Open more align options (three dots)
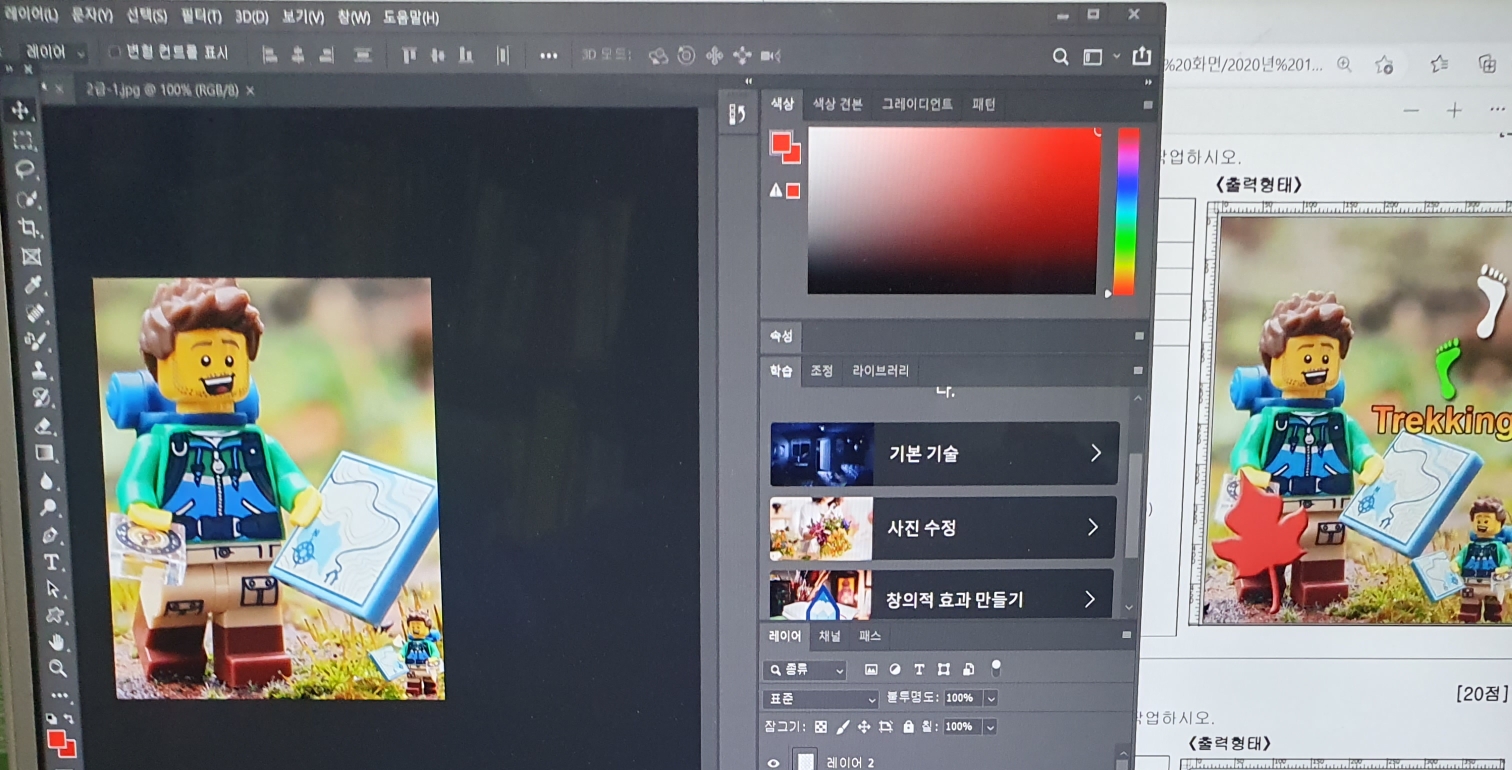 click(548, 56)
